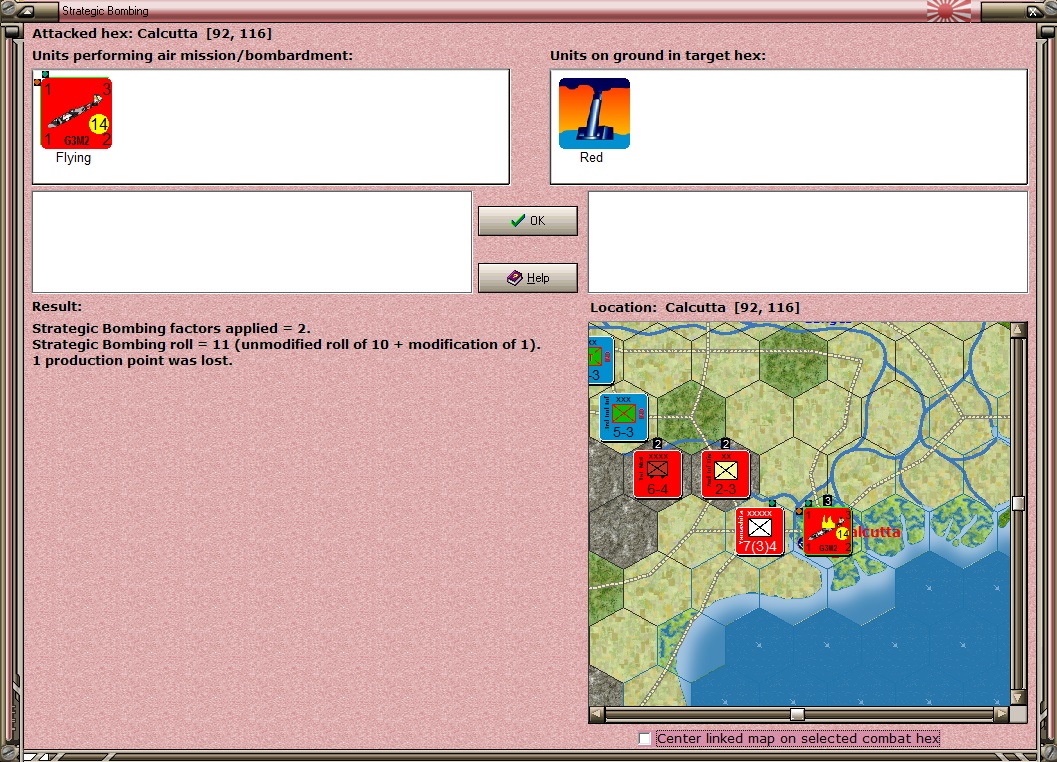Click the Japanese rising sun flag icon
The width and height of the screenshot is (1057, 762).
click(x=949, y=11)
